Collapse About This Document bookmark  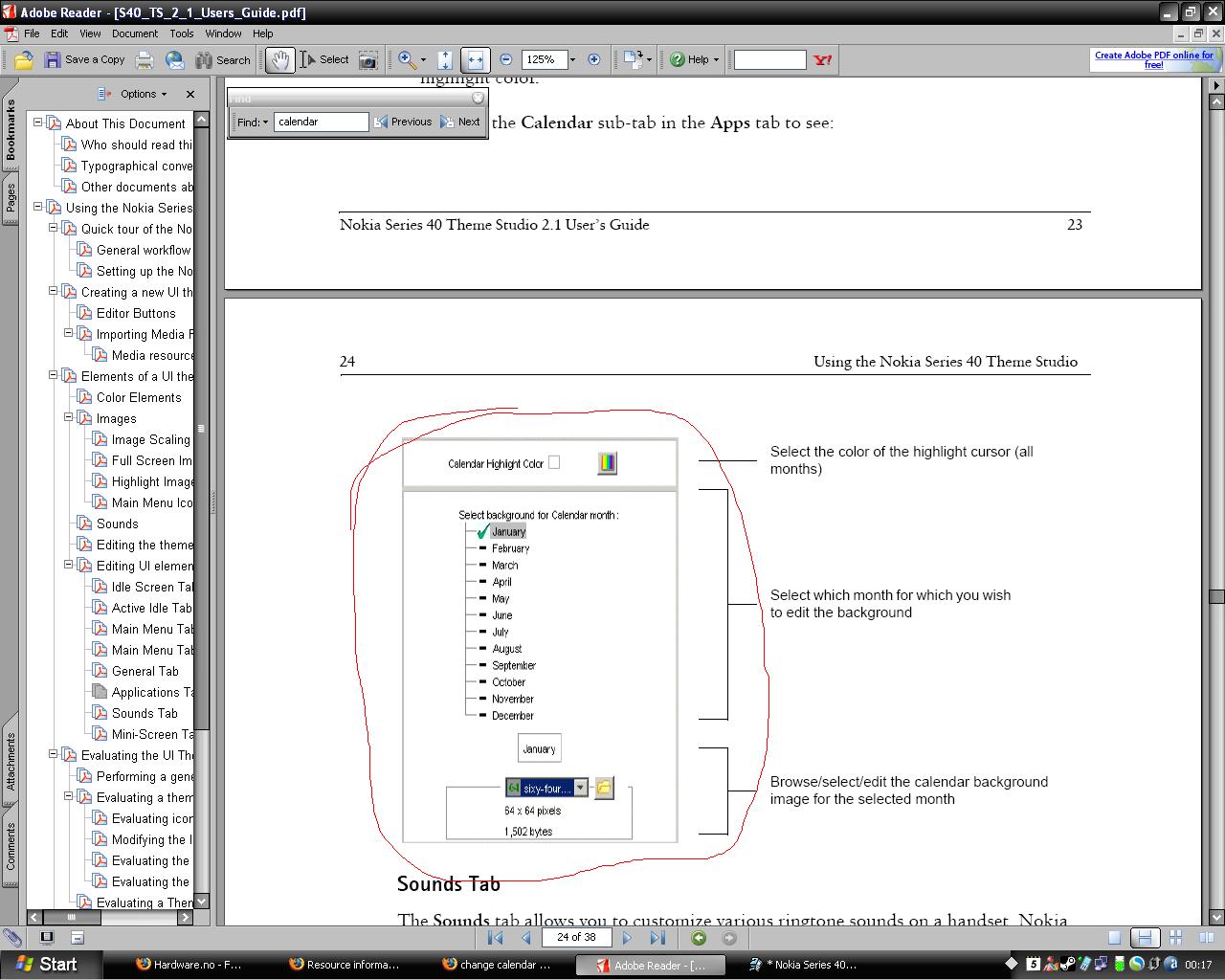[38, 122]
